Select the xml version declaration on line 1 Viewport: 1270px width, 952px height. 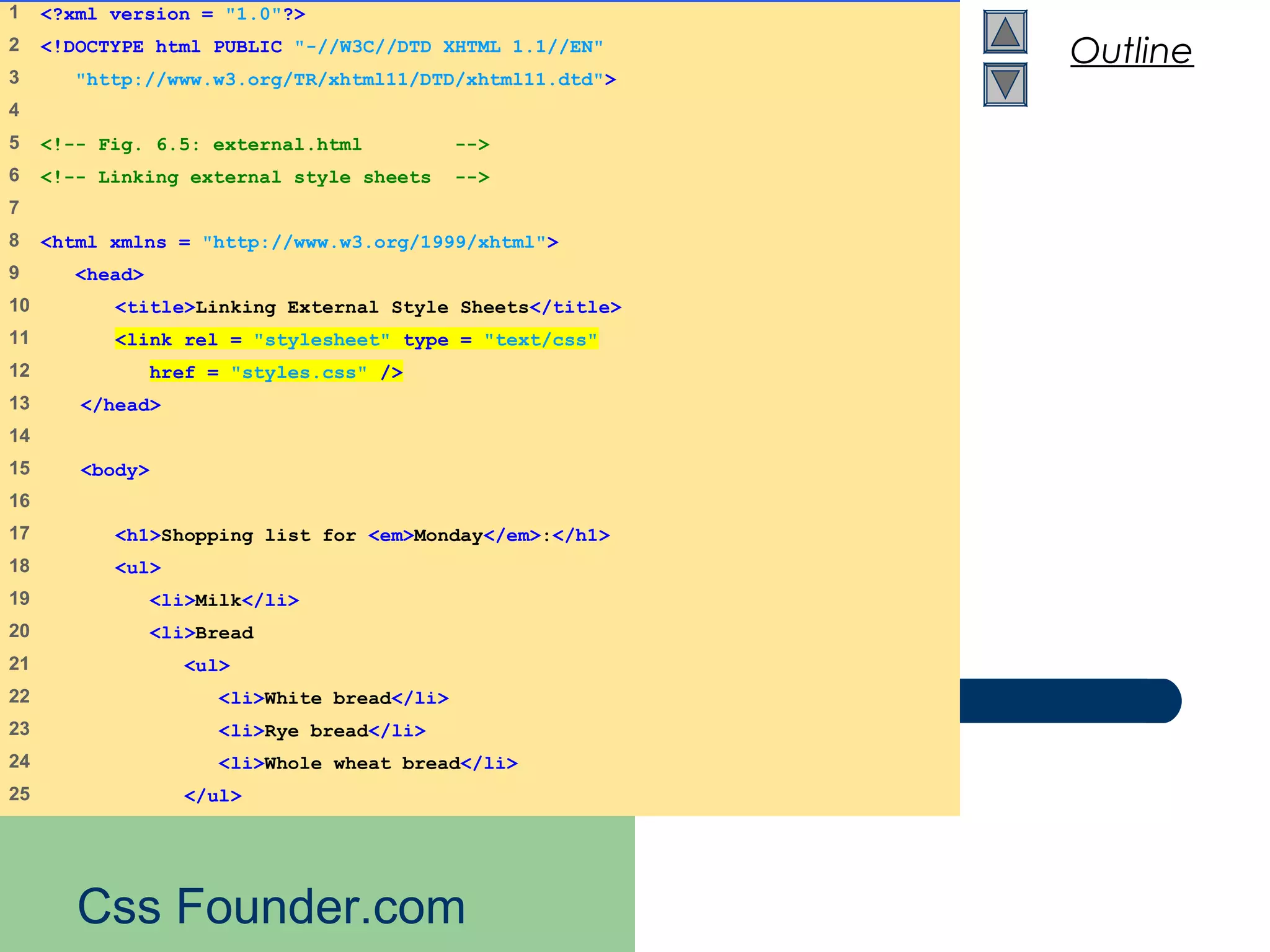point(173,14)
